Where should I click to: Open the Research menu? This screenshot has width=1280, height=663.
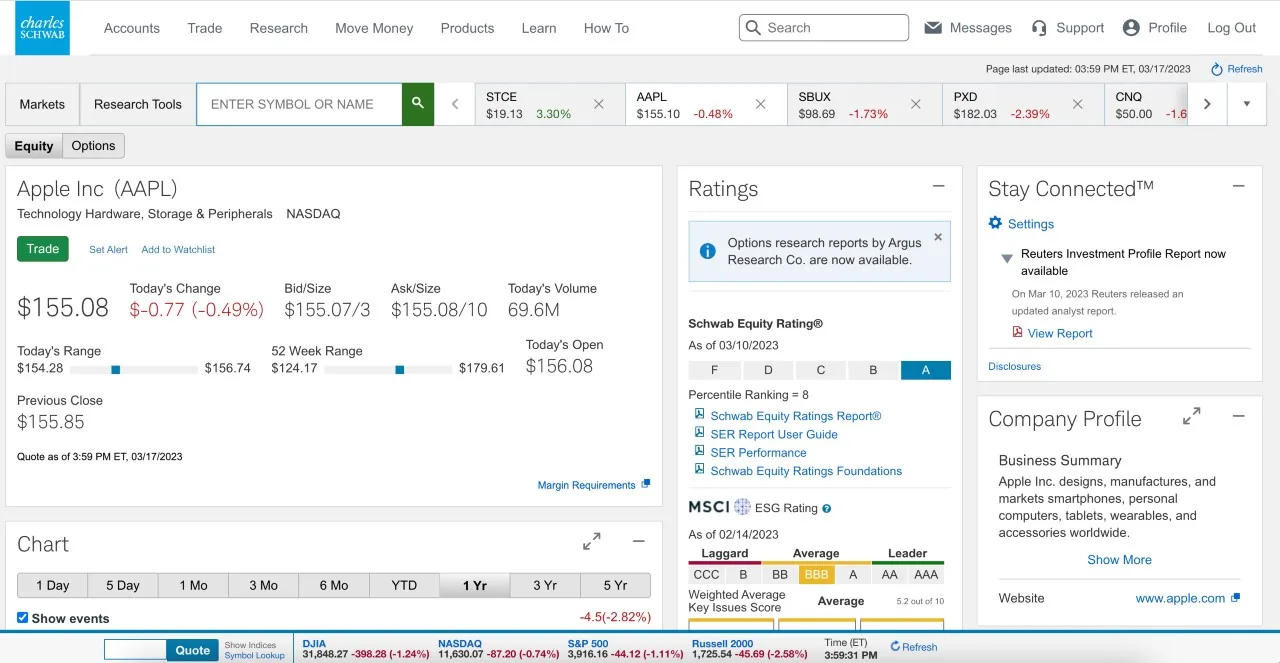279,28
